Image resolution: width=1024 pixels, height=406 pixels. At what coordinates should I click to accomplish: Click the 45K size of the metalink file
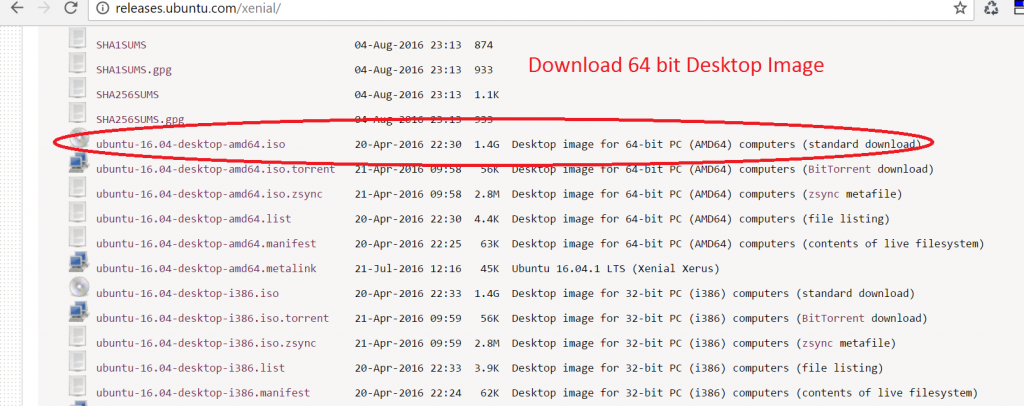click(x=490, y=268)
